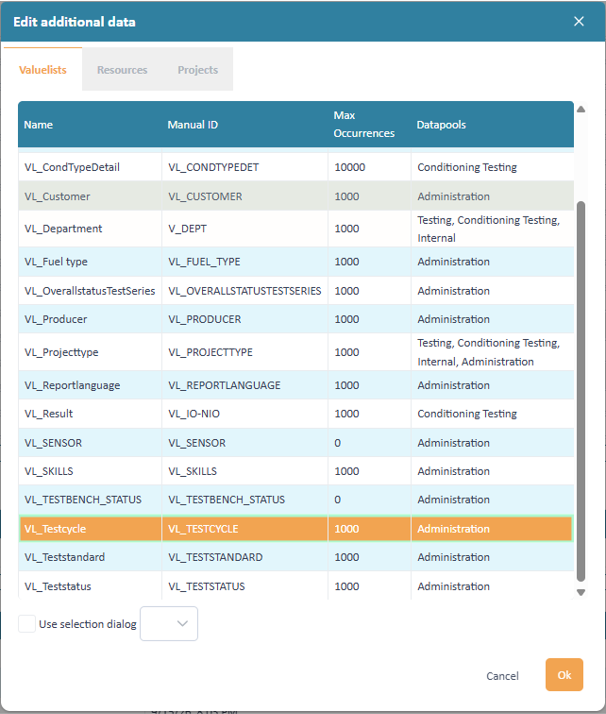
Task: Click the VL_TESTCYCLE manual ID cell
Action: pyautogui.click(x=245, y=529)
